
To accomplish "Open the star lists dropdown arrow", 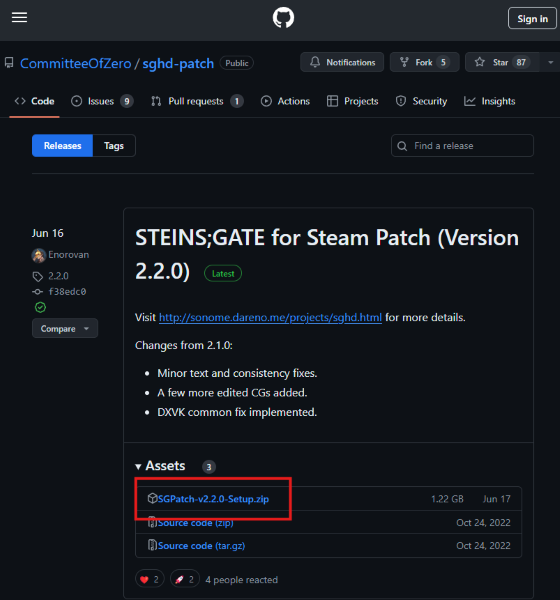I will [x=550, y=62].
